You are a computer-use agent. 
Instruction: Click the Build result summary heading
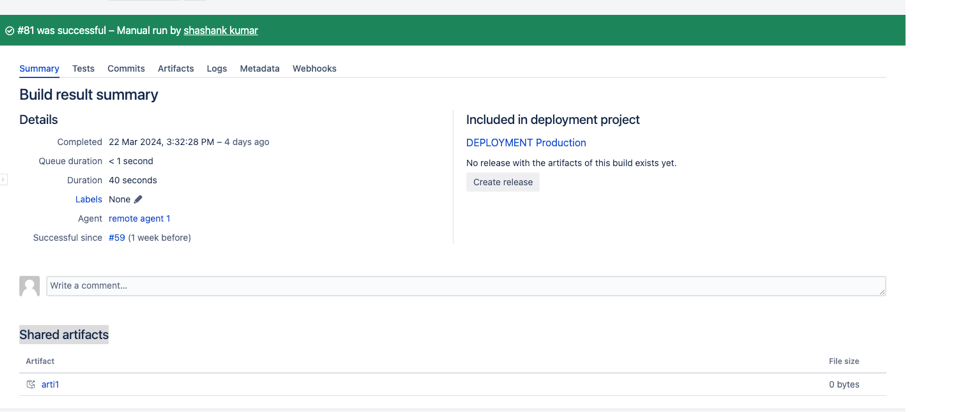pyautogui.click(x=89, y=95)
